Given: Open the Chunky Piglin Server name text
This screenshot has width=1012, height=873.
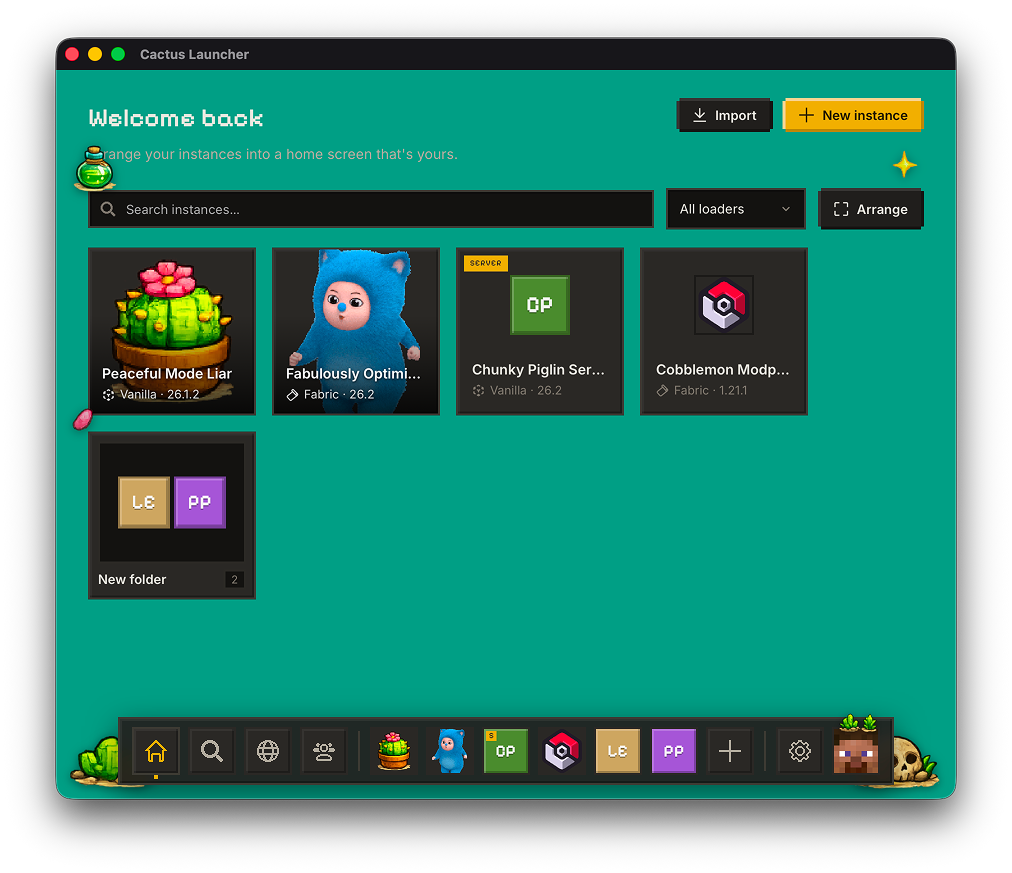Looking at the screenshot, I should point(538,370).
